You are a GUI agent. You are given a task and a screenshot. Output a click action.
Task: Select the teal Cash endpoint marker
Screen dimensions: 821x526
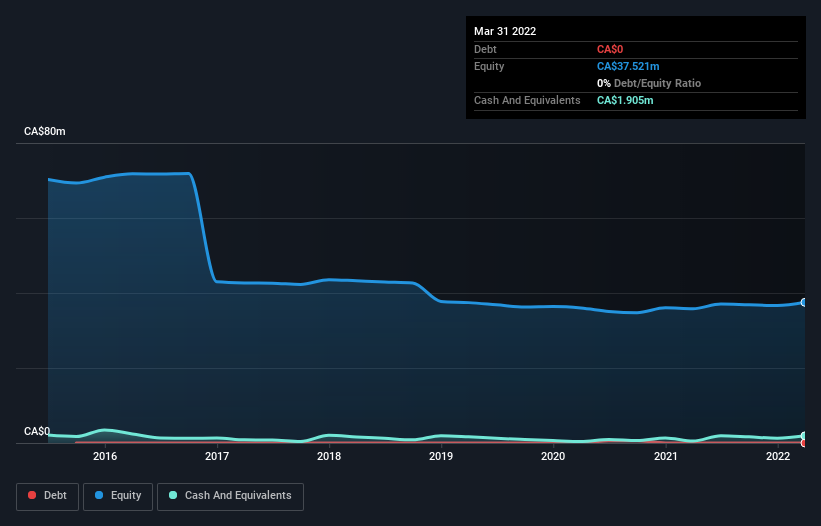pos(804,436)
